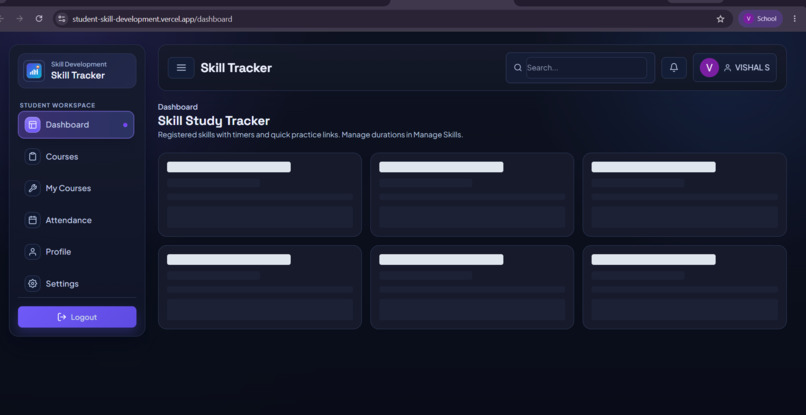806x415 pixels.
Task: Go to My Courses in the sidebar
Action: point(76,188)
